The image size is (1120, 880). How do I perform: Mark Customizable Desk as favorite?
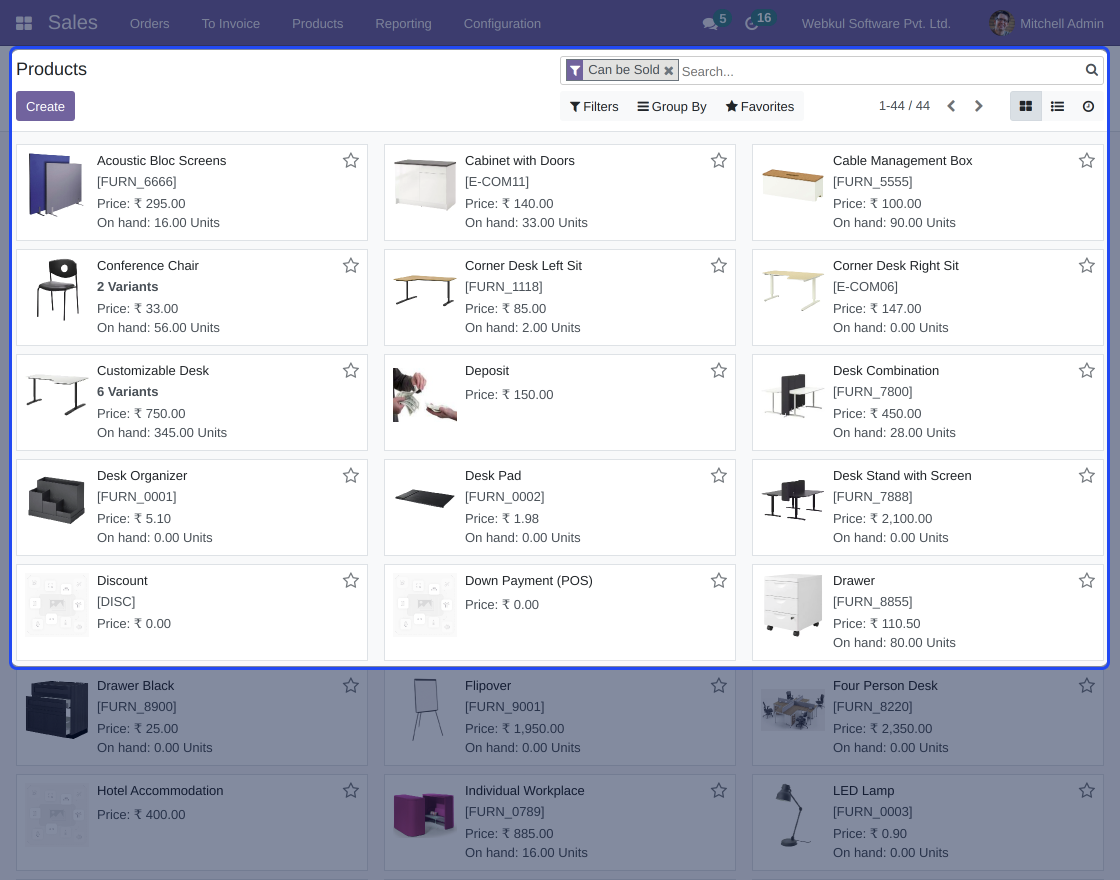tap(351, 371)
